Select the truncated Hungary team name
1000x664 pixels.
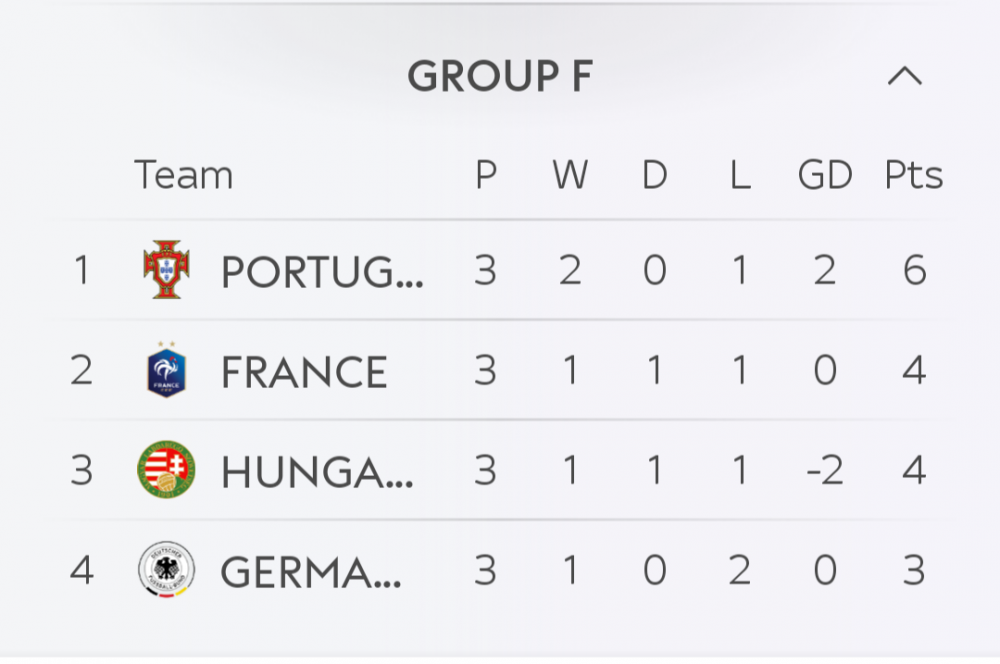pyautogui.click(x=317, y=472)
